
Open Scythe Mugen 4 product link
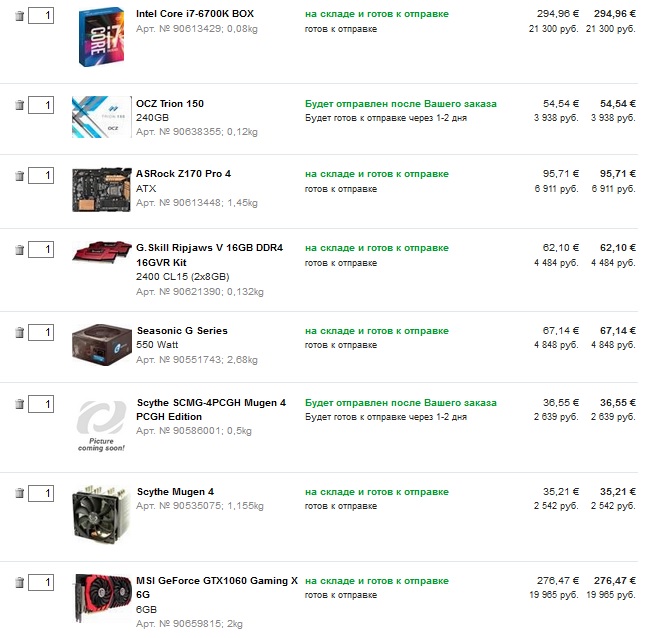[x=175, y=492]
